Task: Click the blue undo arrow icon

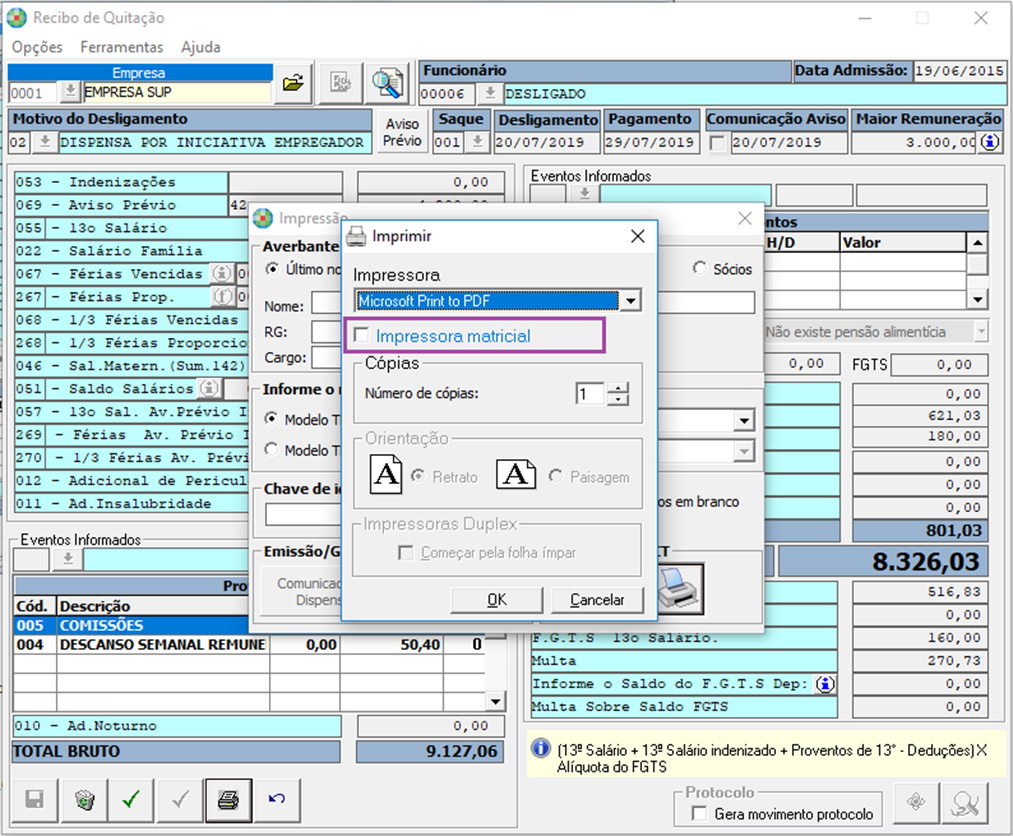Action: coord(277,800)
